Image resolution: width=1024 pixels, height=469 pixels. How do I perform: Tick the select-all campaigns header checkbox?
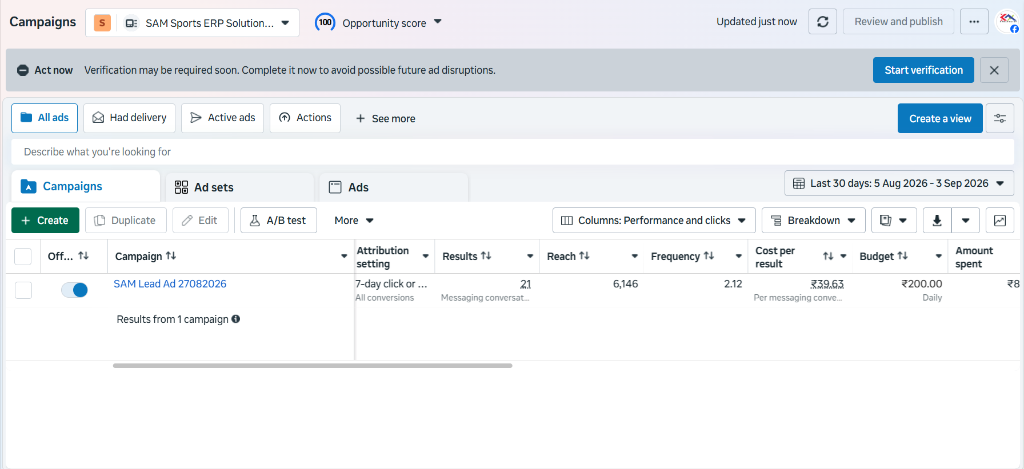23,256
